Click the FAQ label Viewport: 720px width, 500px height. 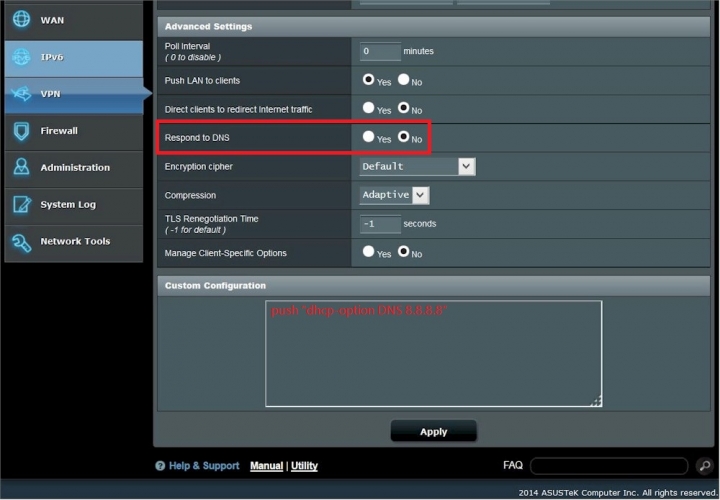click(x=513, y=466)
